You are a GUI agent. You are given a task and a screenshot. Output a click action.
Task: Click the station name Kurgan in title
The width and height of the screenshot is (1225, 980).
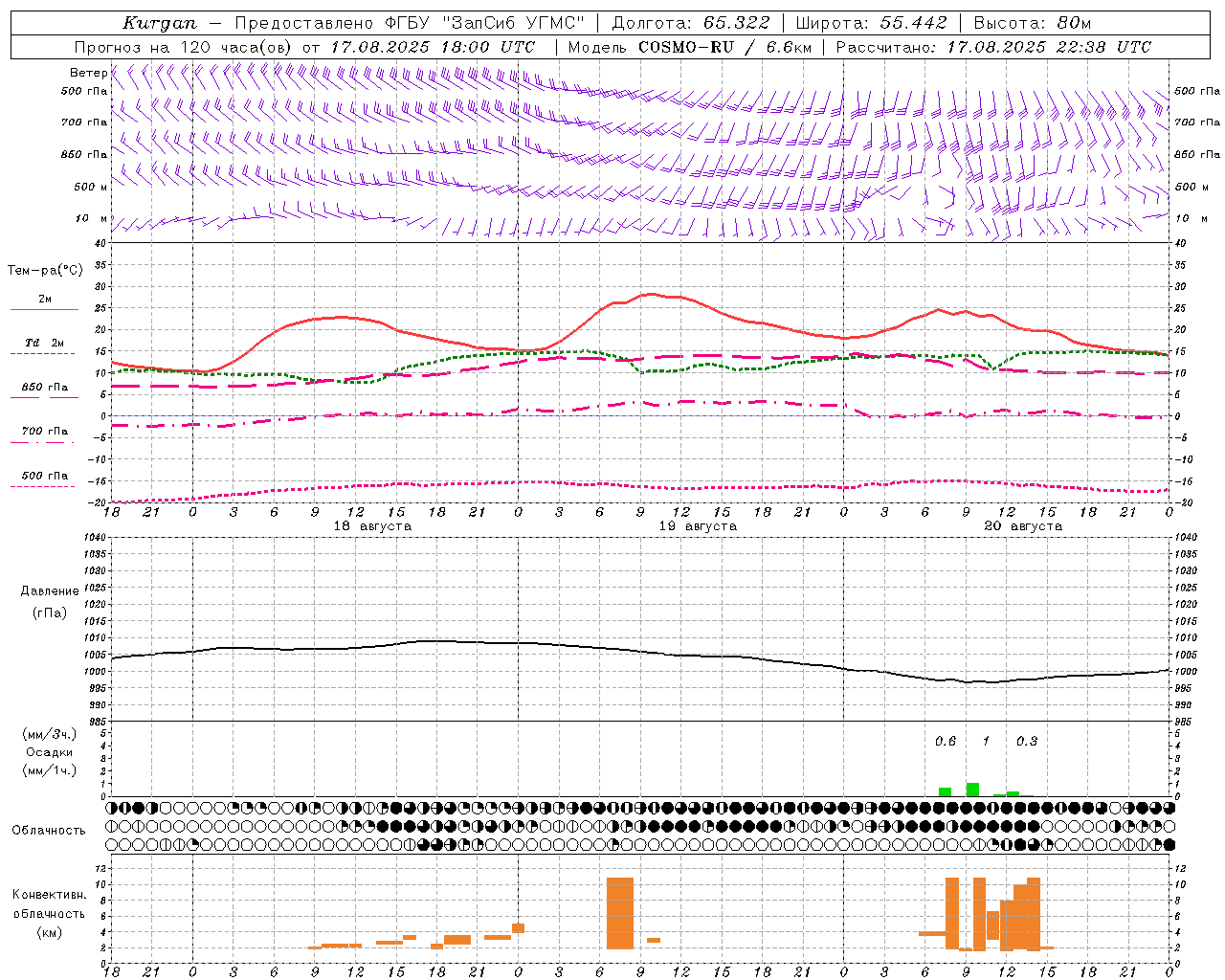159,23
